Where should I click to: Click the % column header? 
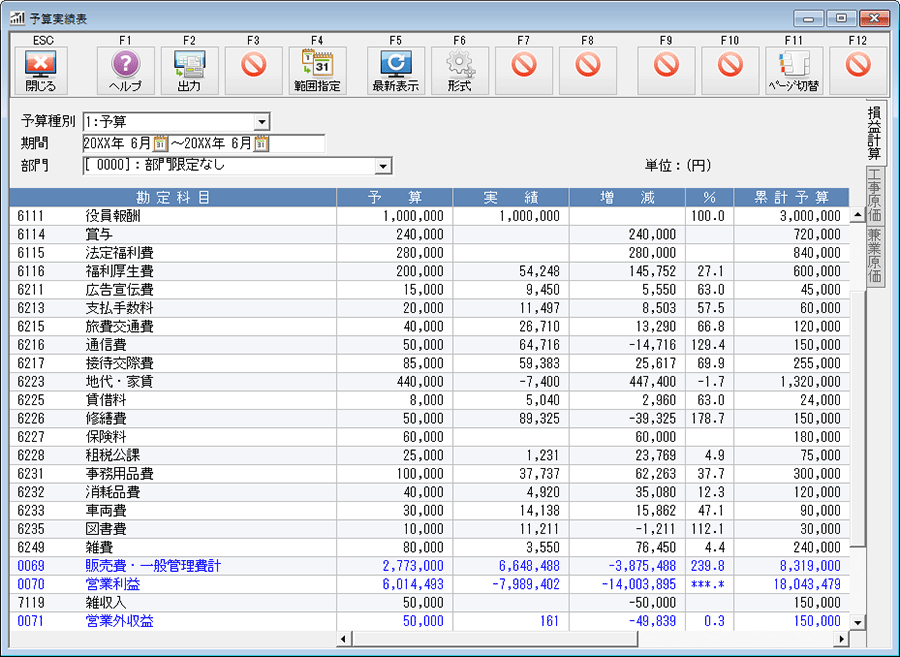pyautogui.click(x=709, y=198)
